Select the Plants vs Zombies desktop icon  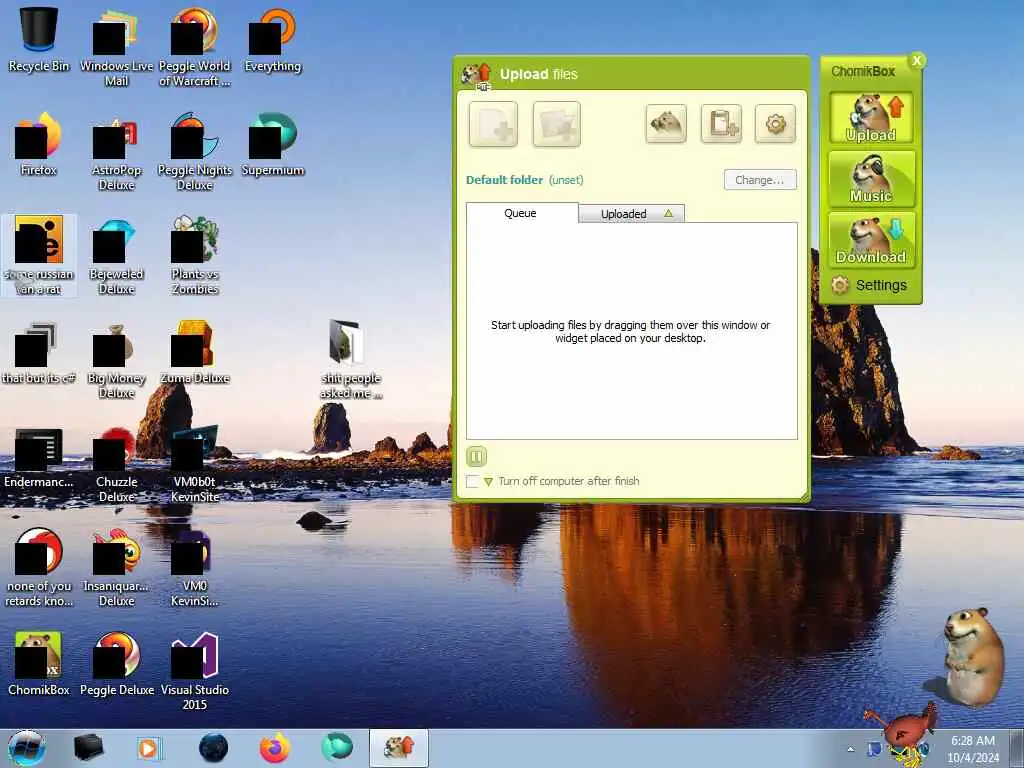(195, 255)
